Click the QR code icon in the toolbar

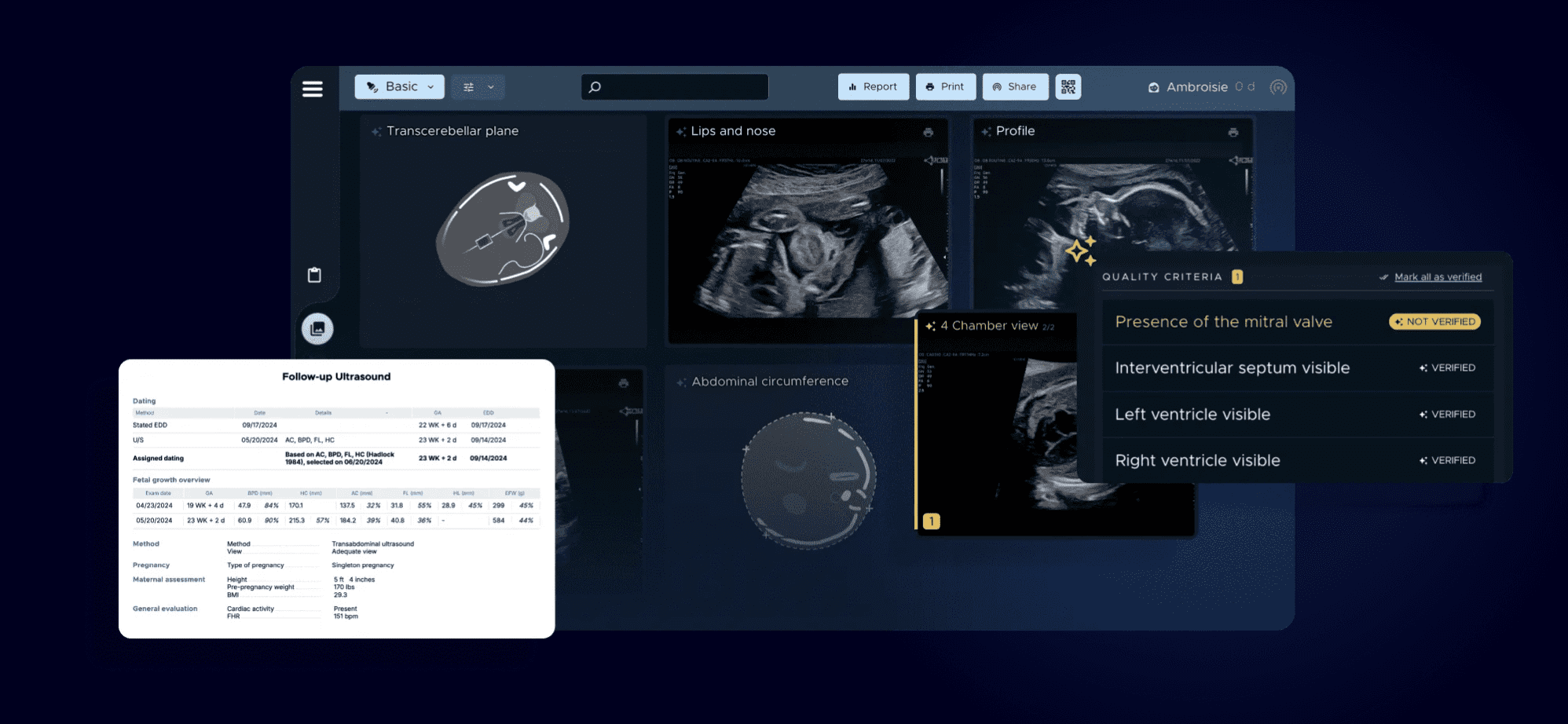point(1068,86)
